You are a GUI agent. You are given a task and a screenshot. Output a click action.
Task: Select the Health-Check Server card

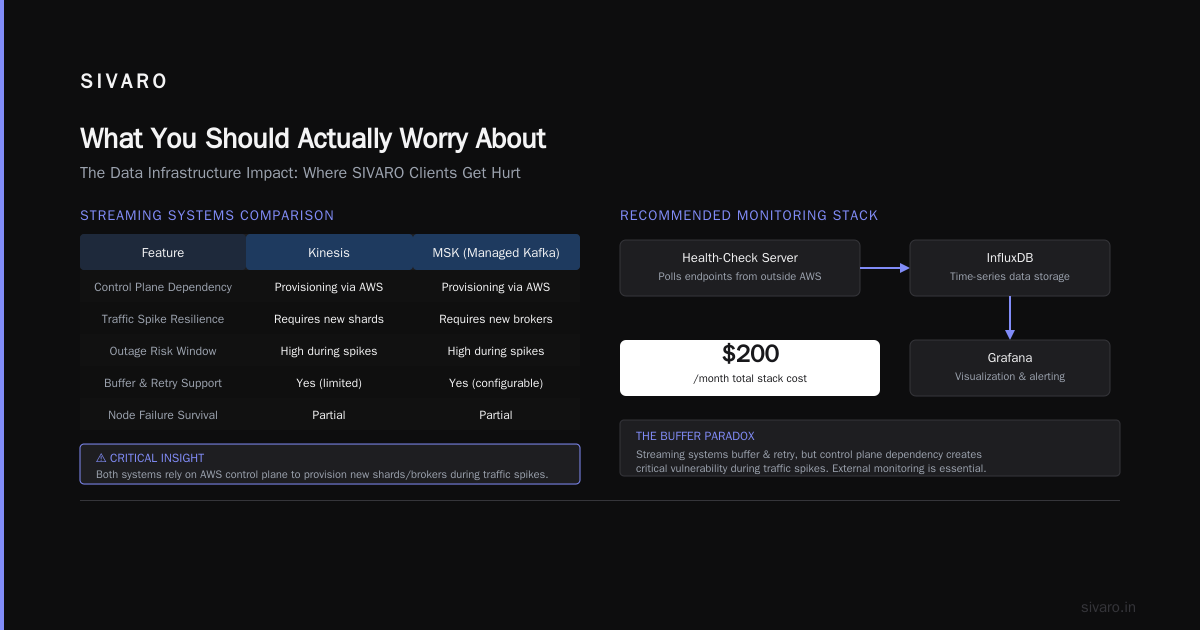(740, 268)
